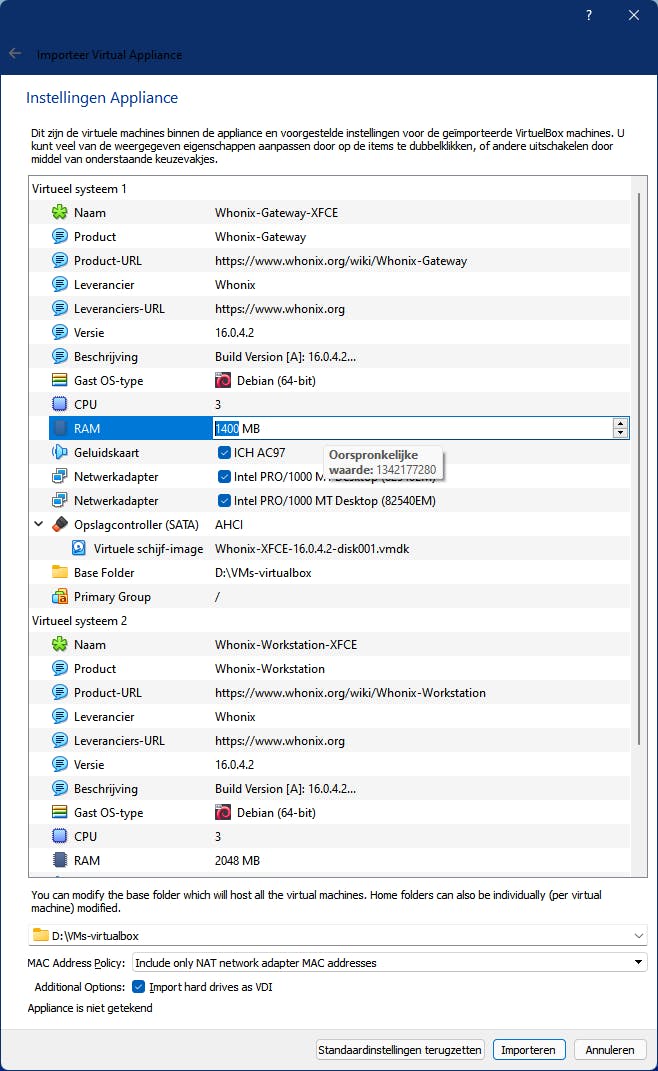Go back with the arrow in the title bar
Image resolution: width=658 pixels, height=1071 pixels.
point(15,53)
